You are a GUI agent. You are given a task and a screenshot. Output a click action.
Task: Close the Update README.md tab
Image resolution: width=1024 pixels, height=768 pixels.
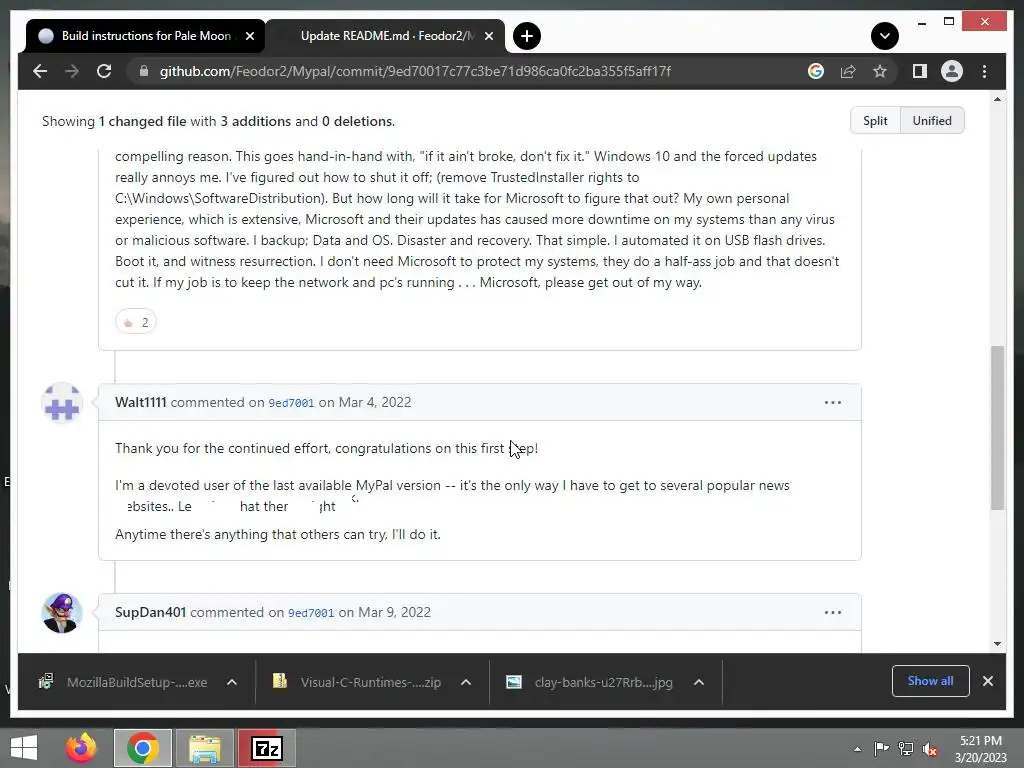pyautogui.click(x=488, y=36)
